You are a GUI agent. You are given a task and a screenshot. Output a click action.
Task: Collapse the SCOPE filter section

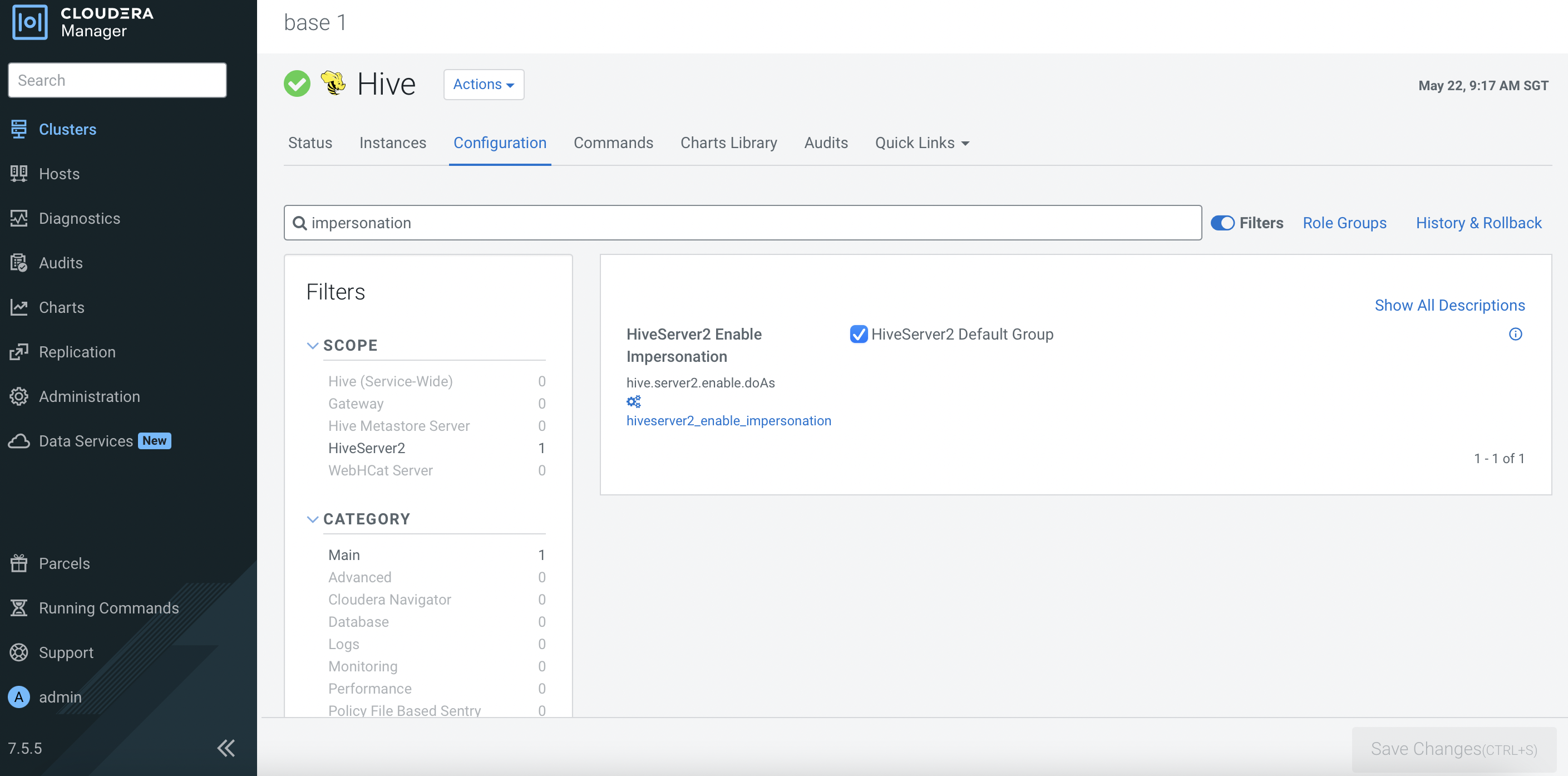[x=312, y=345]
